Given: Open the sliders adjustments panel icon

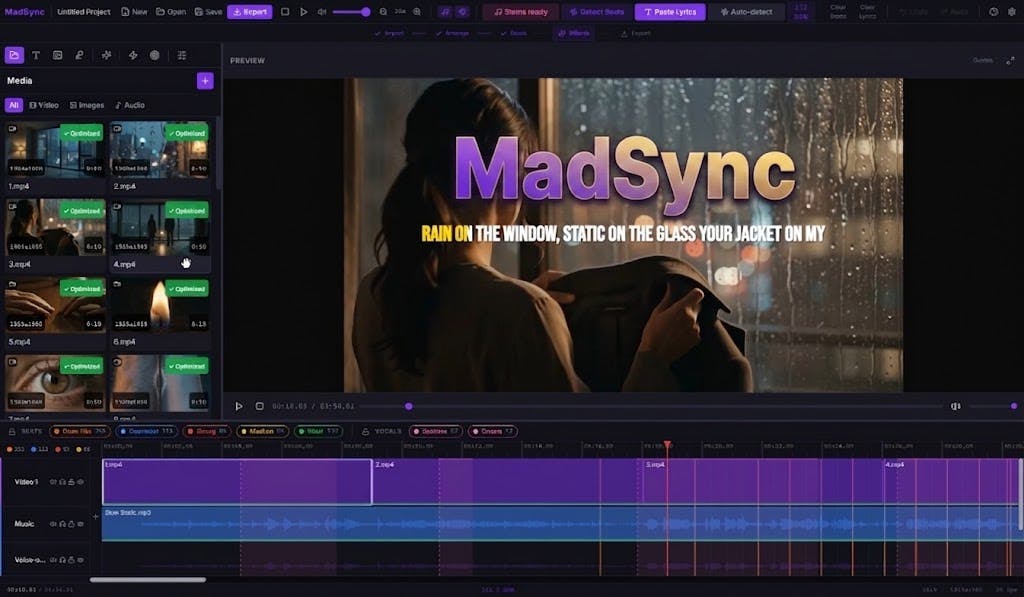Looking at the screenshot, I should click(182, 55).
